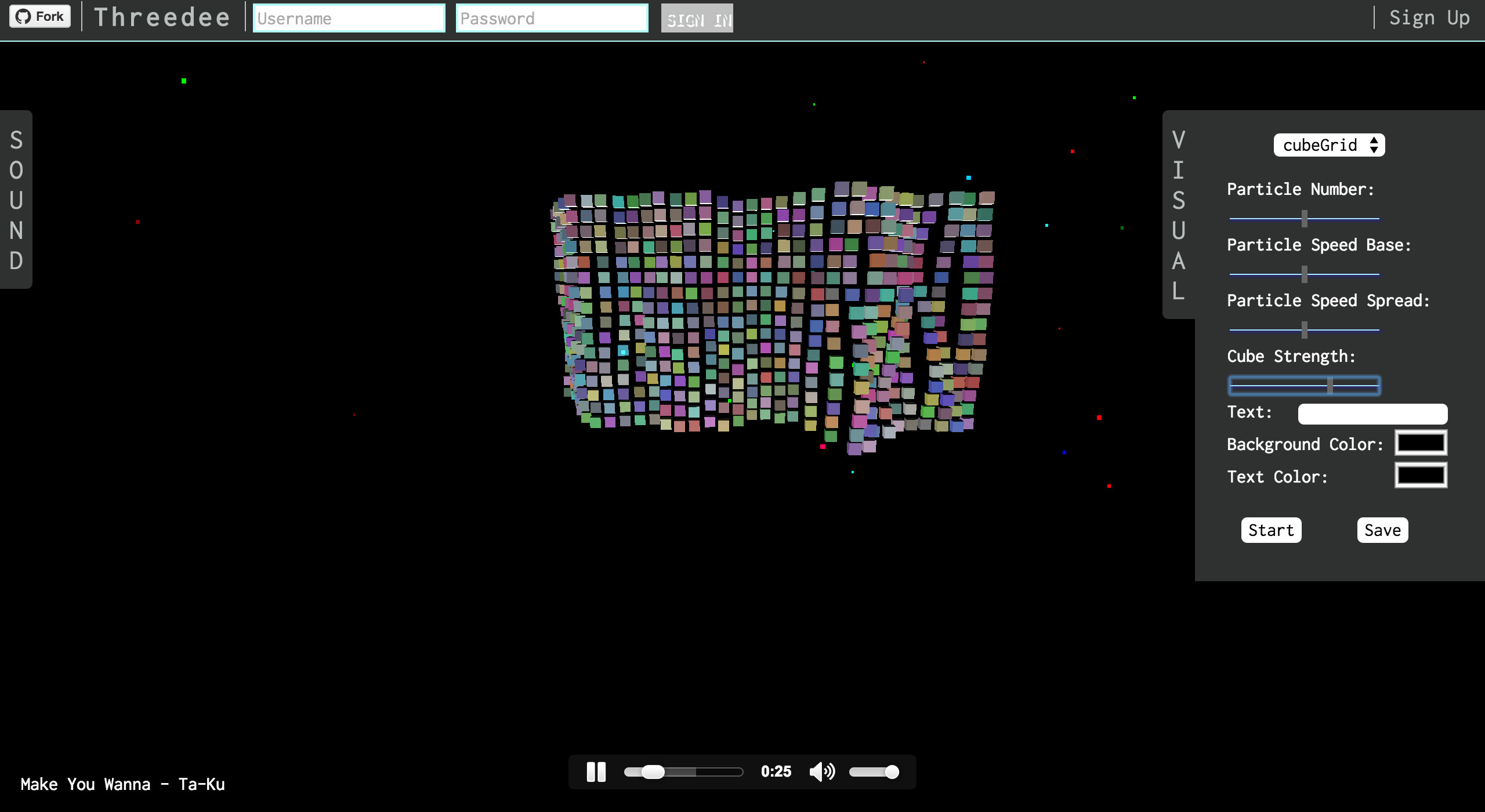1485x812 pixels.
Task: Click the Save button
Action: click(x=1383, y=530)
